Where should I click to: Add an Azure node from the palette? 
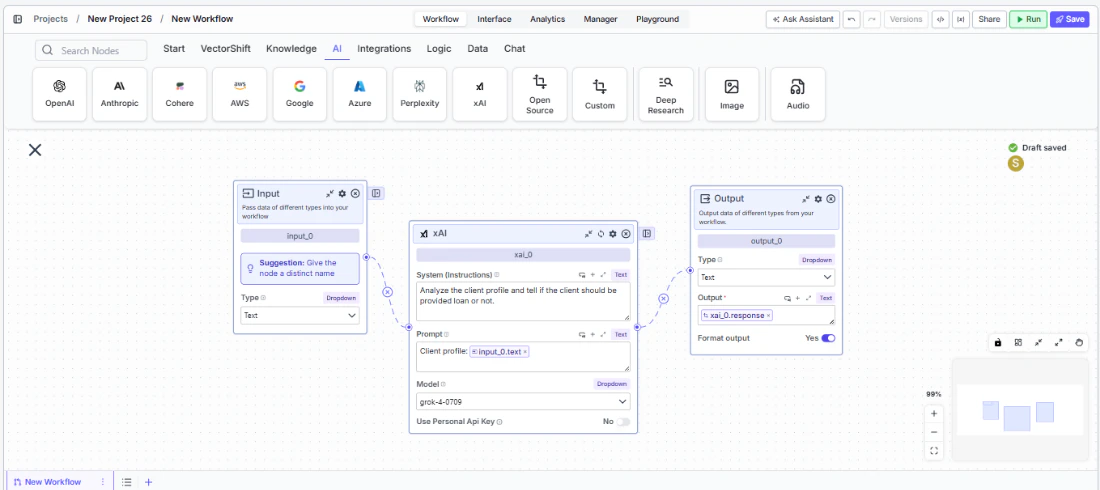click(360, 94)
